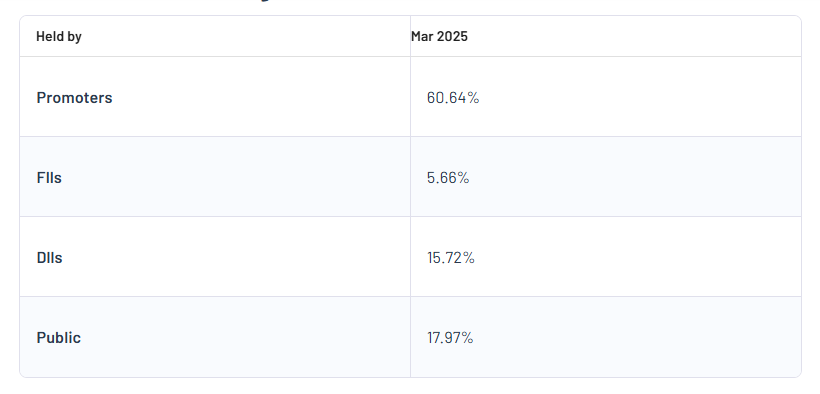Click the "Held by" column header
This screenshot has height=394, width=820.
pyautogui.click(x=59, y=37)
